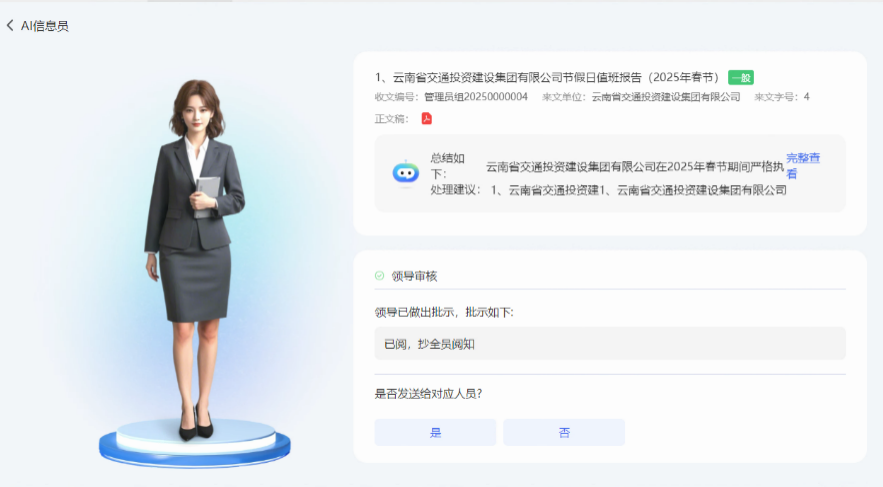Click the blue robot assistant icon
The image size is (883, 487).
click(405, 173)
